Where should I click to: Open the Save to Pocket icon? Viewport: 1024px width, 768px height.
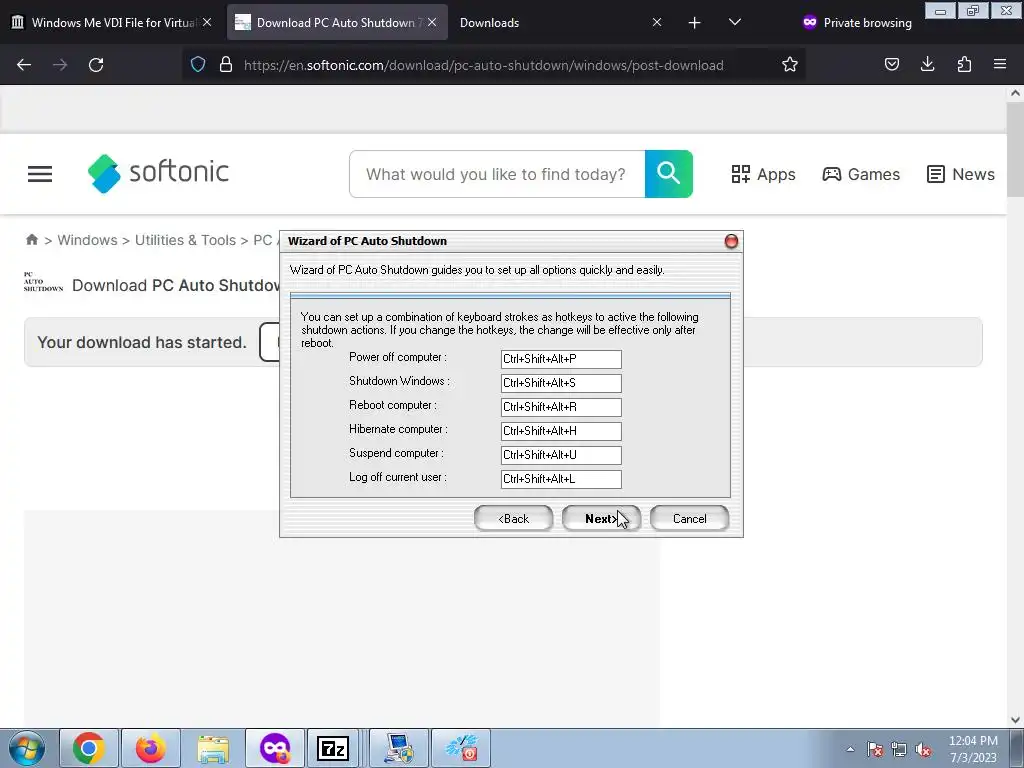coord(891,64)
